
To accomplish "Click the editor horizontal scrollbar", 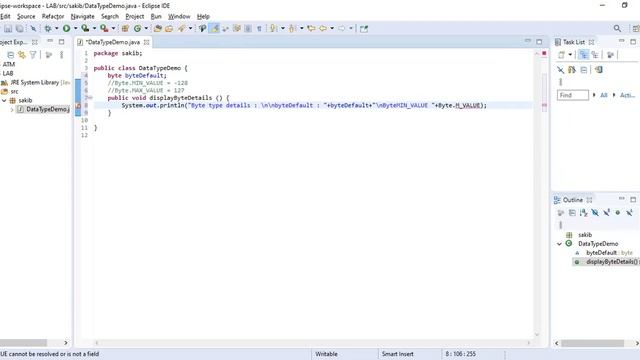I will (312, 343).
